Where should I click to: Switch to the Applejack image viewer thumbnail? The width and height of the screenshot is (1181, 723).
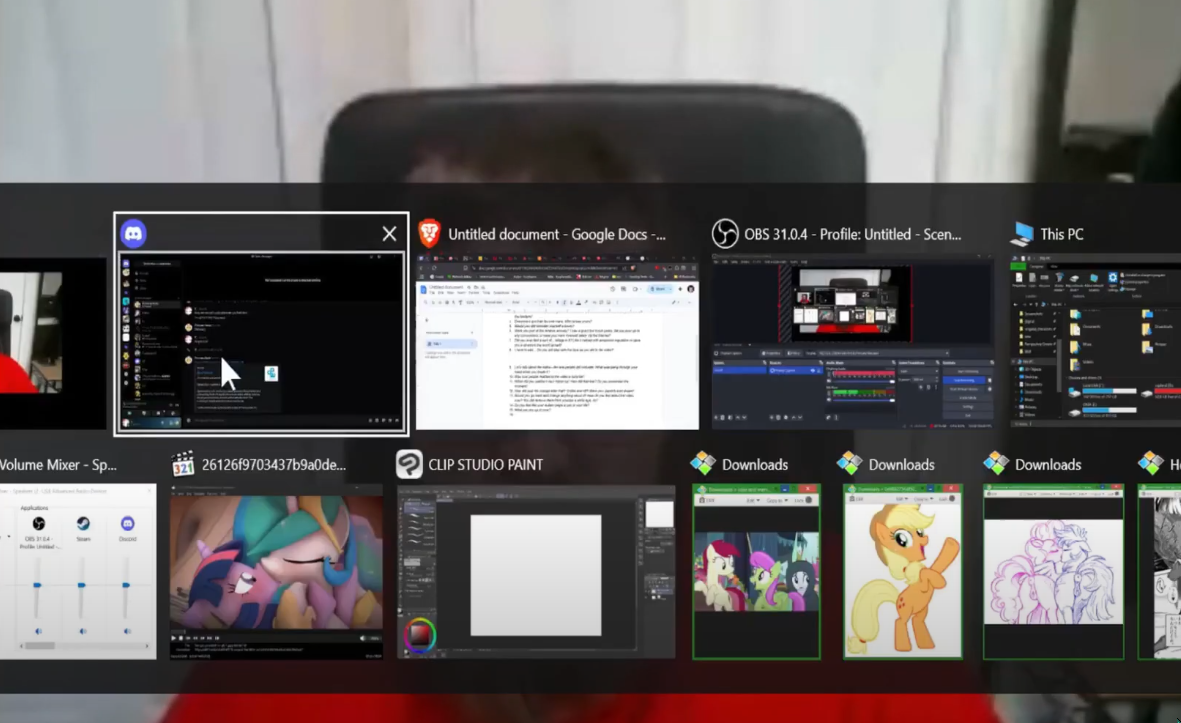pyautogui.click(x=902, y=572)
